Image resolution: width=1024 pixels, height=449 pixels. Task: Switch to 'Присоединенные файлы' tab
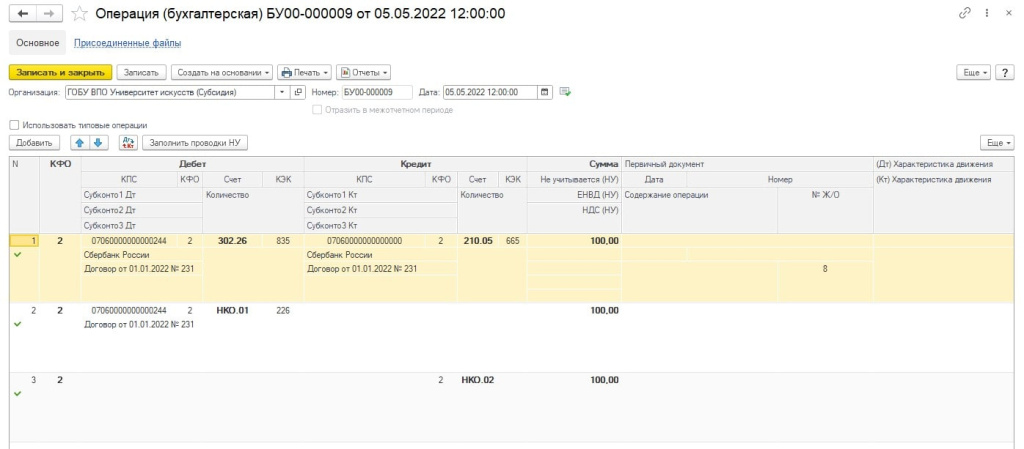tap(128, 43)
